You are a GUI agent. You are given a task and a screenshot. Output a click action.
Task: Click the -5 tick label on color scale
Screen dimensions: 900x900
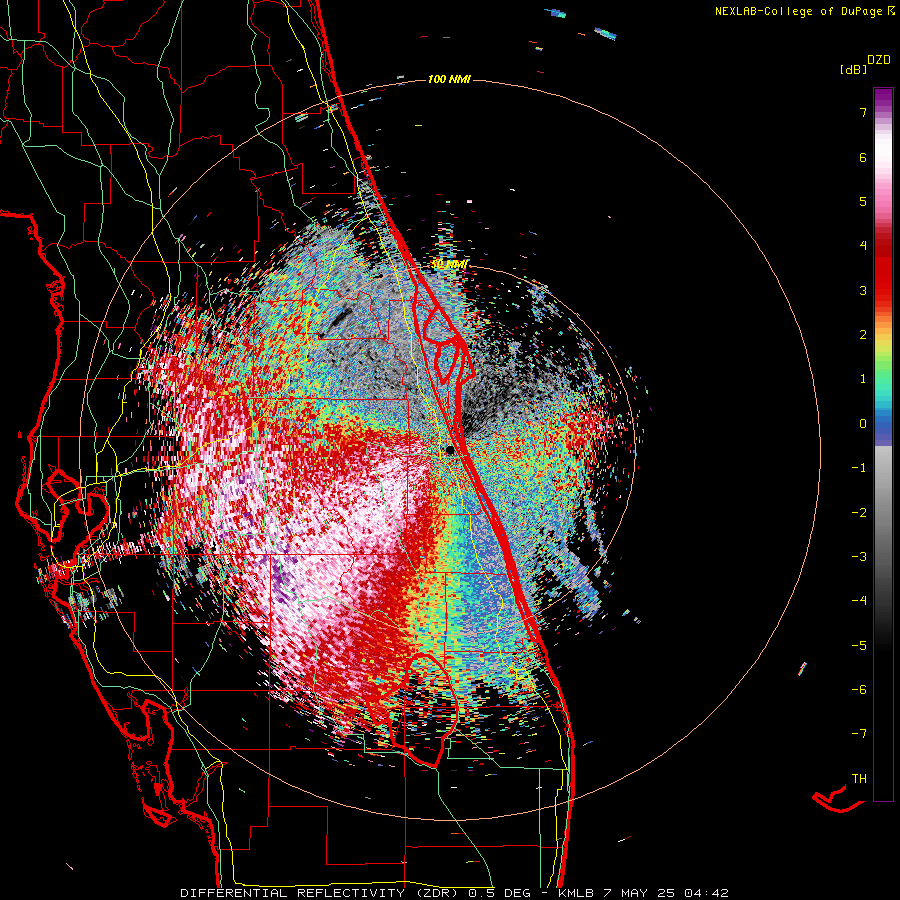(859, 646)
